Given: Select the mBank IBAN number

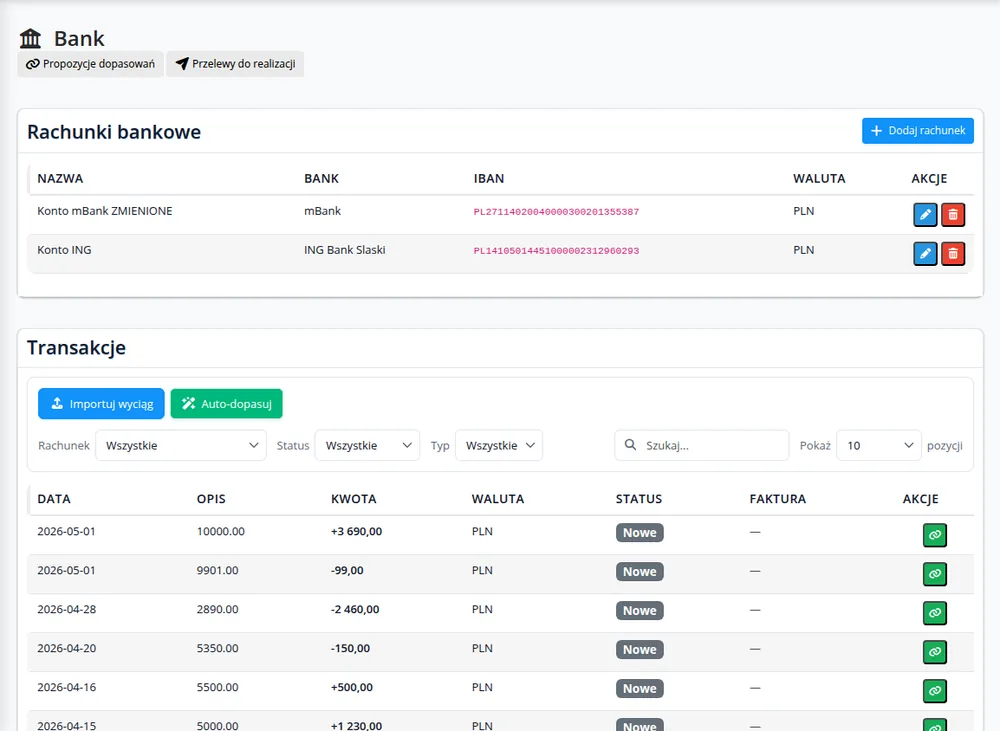Looking at the screenshot, I should click(556, 212).
